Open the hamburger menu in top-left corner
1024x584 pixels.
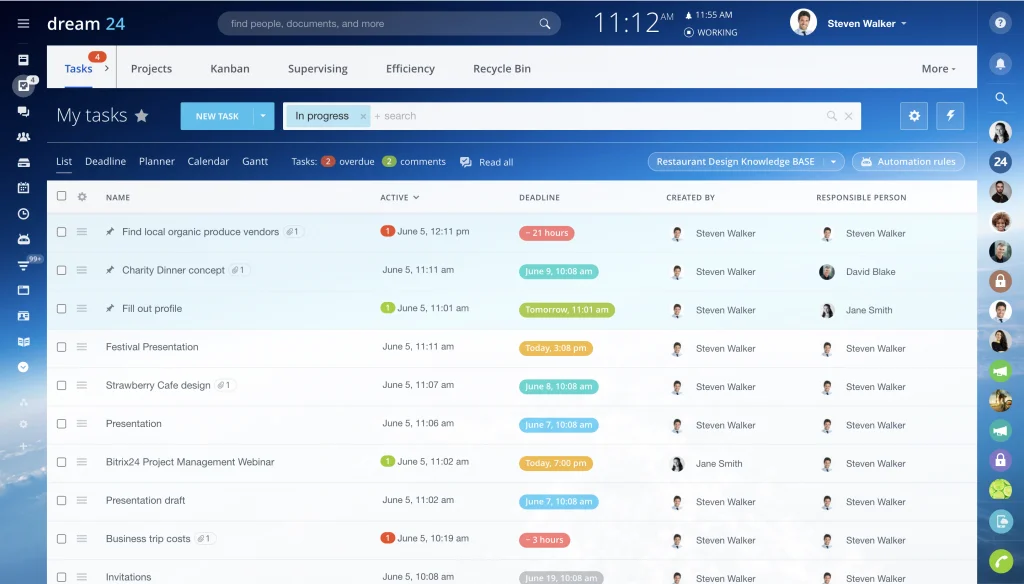click(23, 24)
